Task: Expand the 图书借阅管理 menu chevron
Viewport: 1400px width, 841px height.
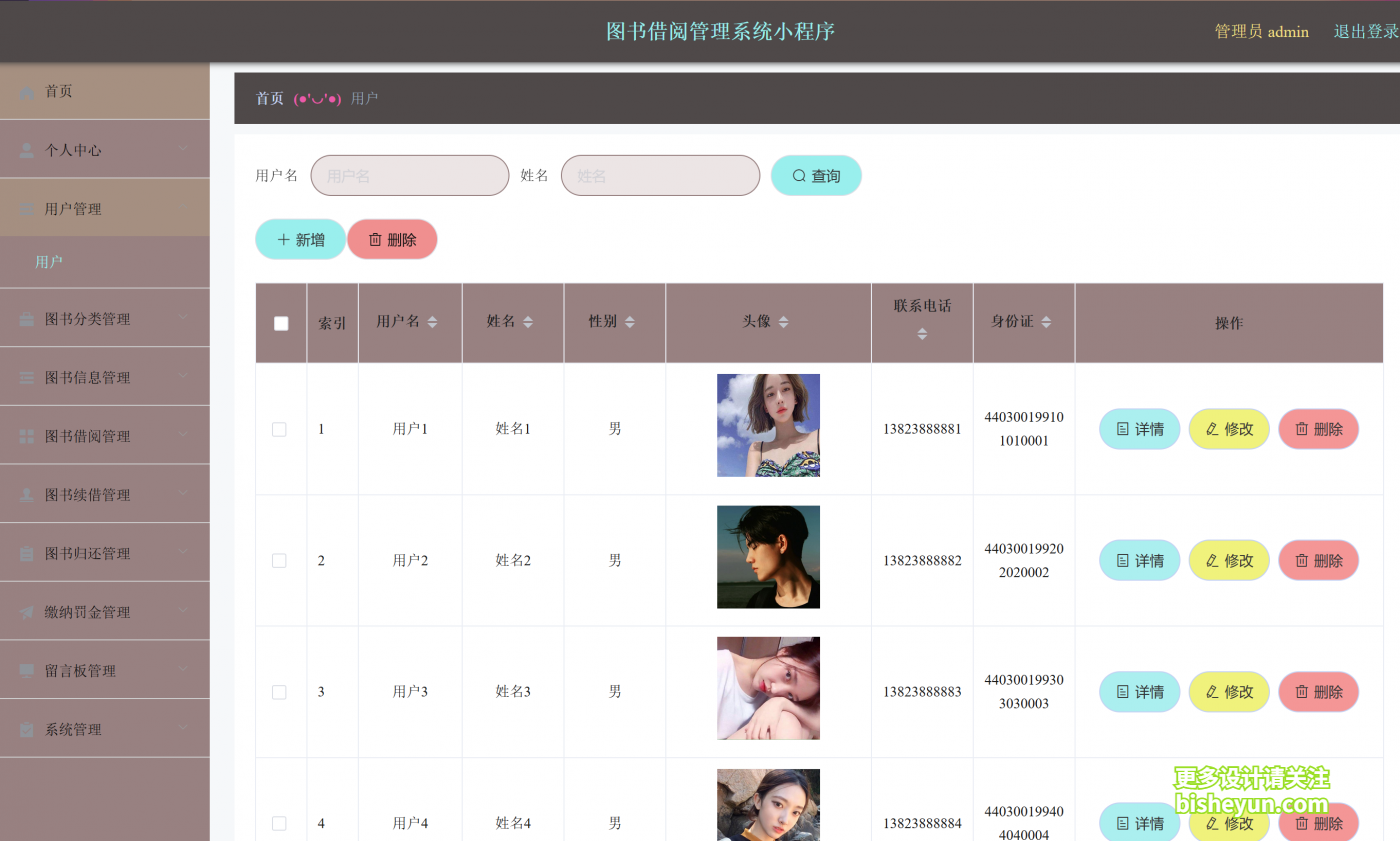Action: 183,435
